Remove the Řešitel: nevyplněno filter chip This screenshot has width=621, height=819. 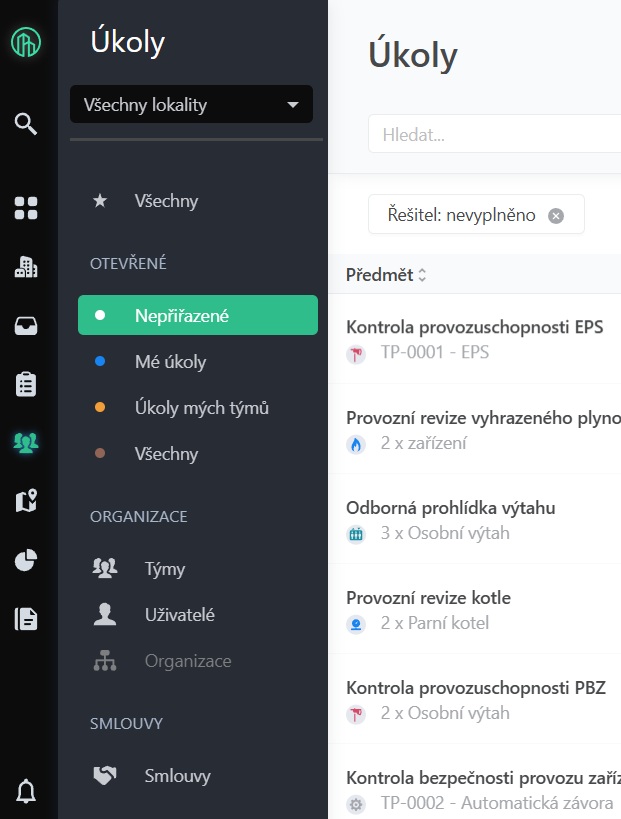tap(558, 214)
